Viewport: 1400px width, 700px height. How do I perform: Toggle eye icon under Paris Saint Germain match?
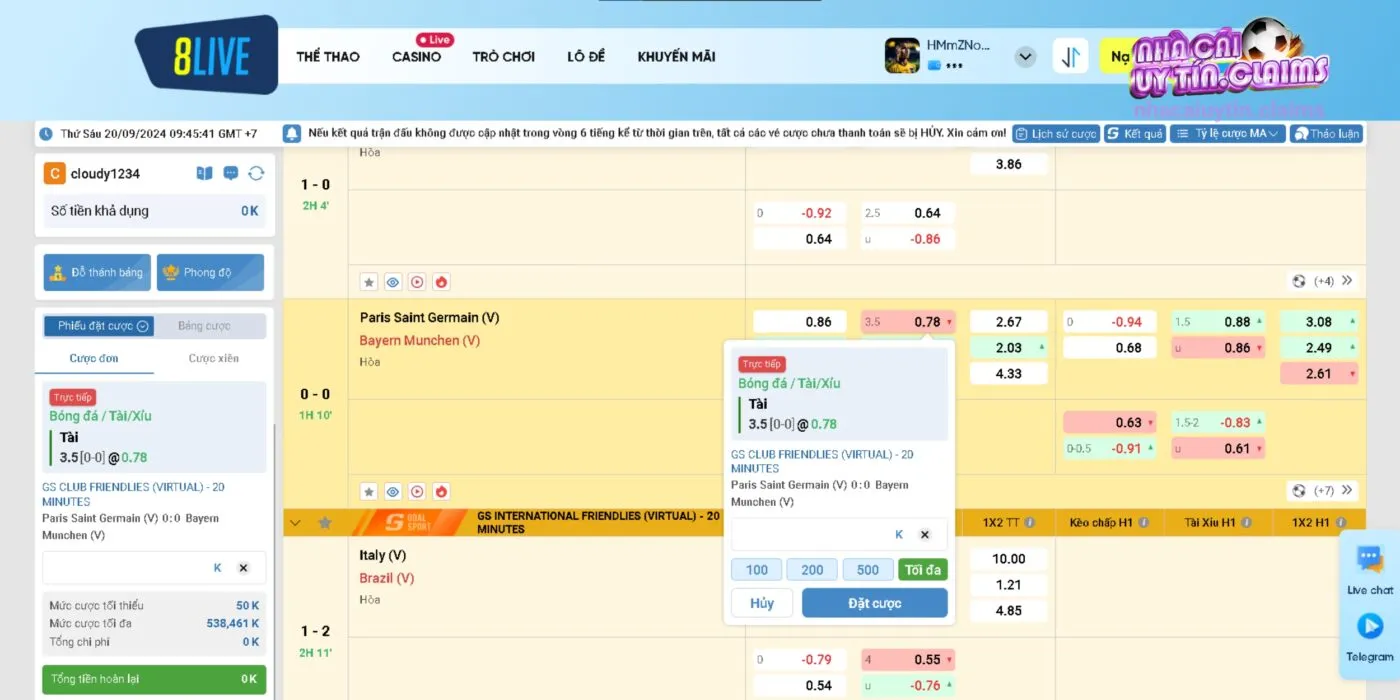click(x=393, y=491)
